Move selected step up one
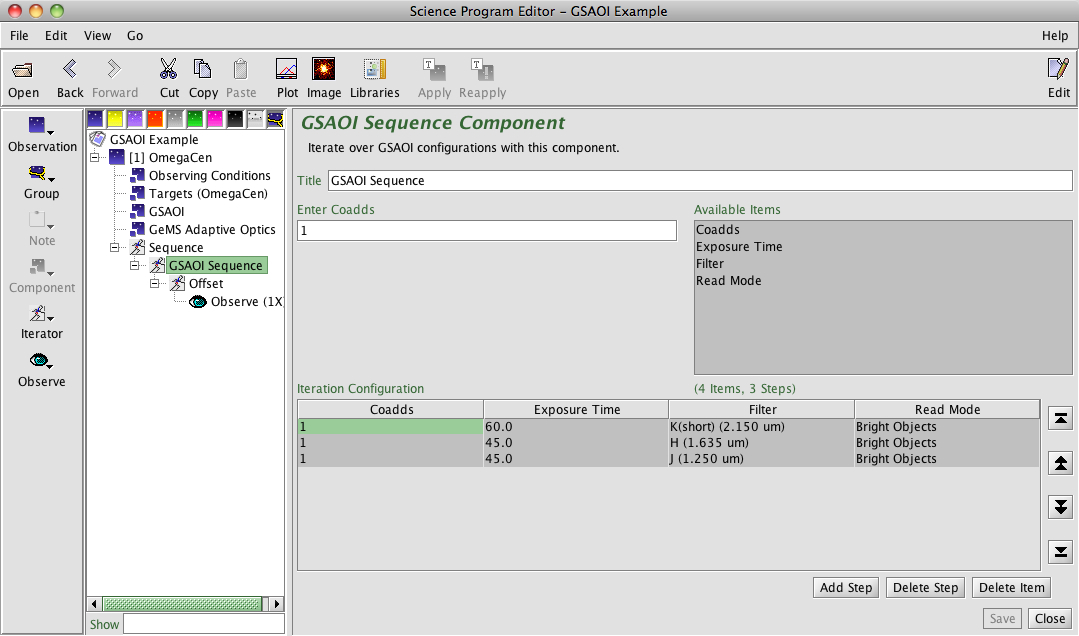1079x636 pixels. click(1060, 463)
